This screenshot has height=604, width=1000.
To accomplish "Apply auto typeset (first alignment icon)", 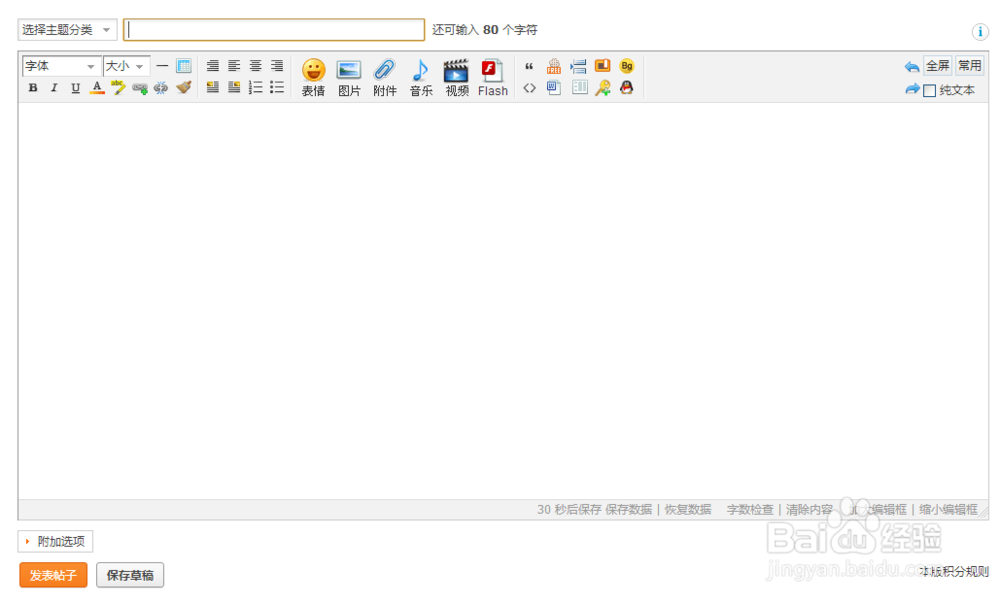I will pos(213,66).
